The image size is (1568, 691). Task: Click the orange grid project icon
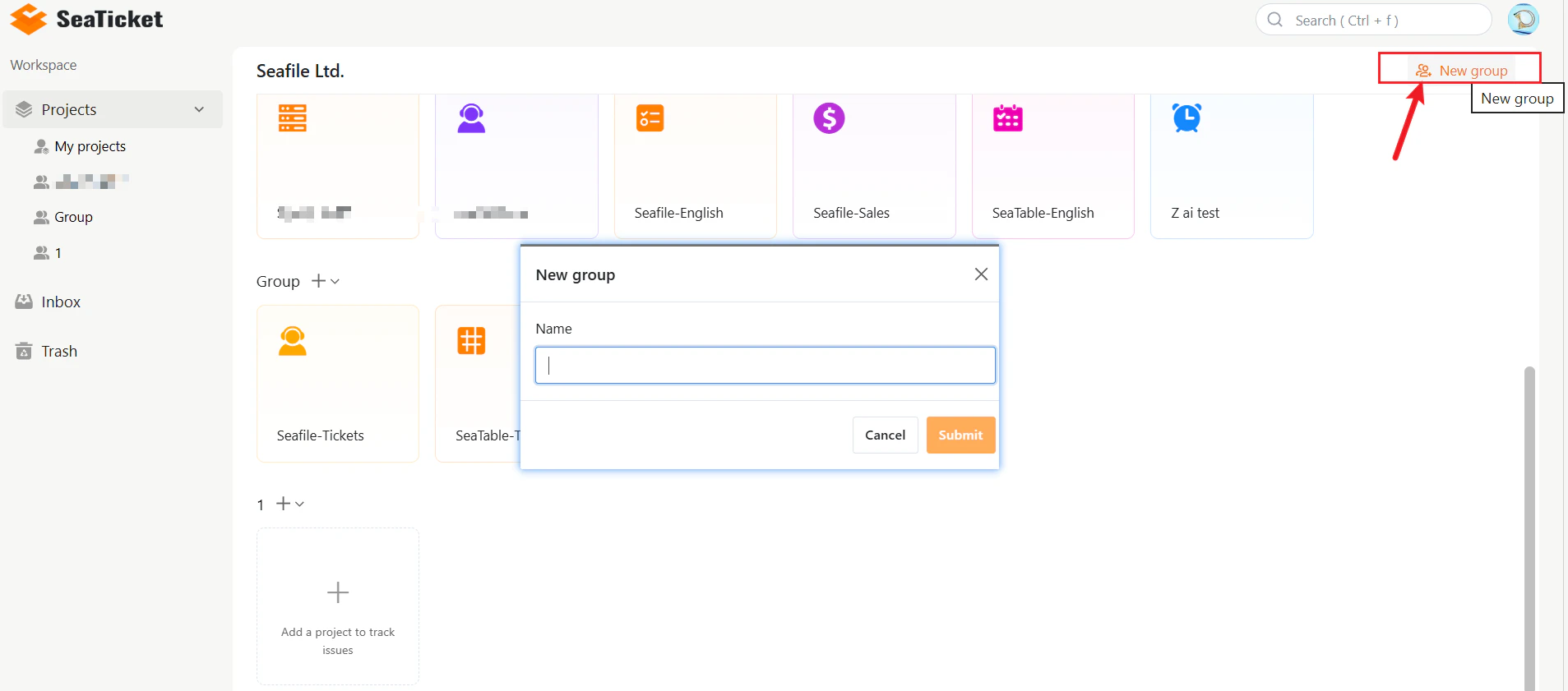click(x=471, y=341)
